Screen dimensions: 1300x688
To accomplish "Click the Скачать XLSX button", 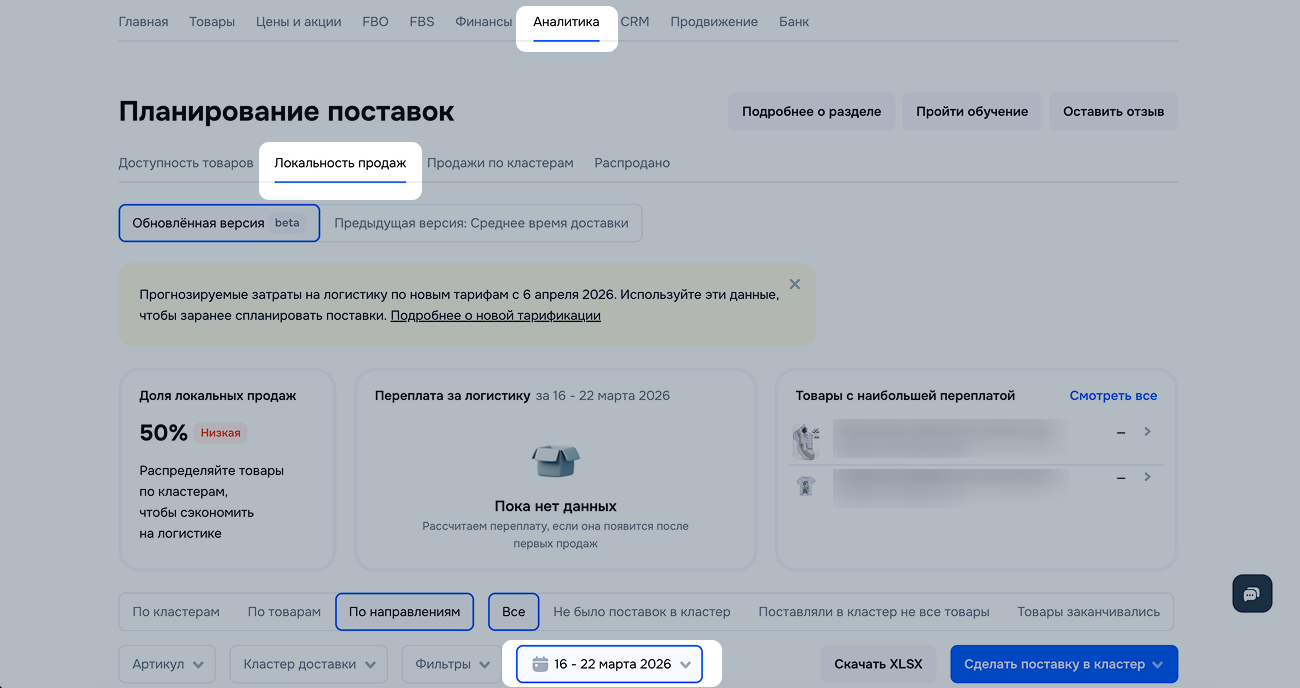I will click(878, 664).
